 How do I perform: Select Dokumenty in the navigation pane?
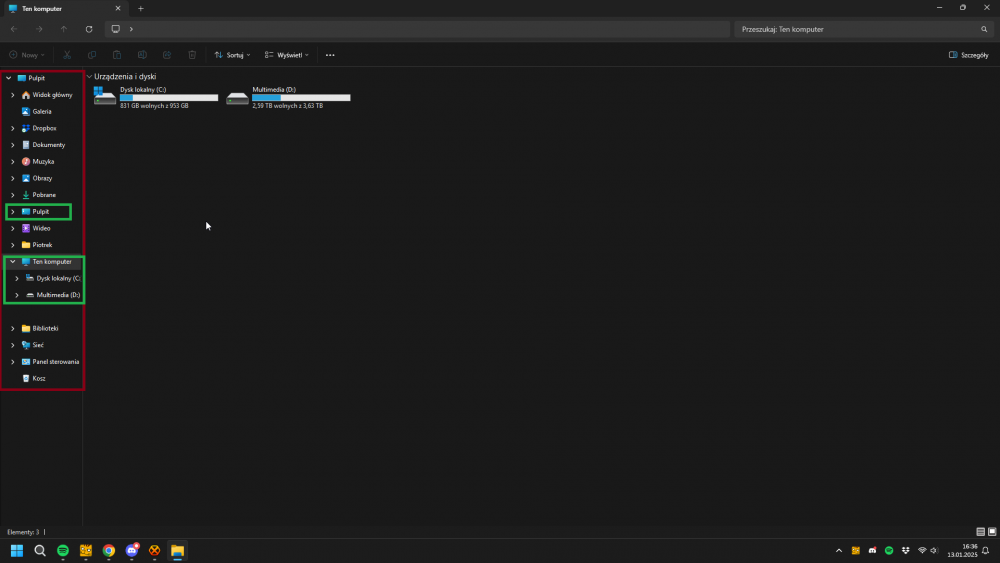point(48,145)
